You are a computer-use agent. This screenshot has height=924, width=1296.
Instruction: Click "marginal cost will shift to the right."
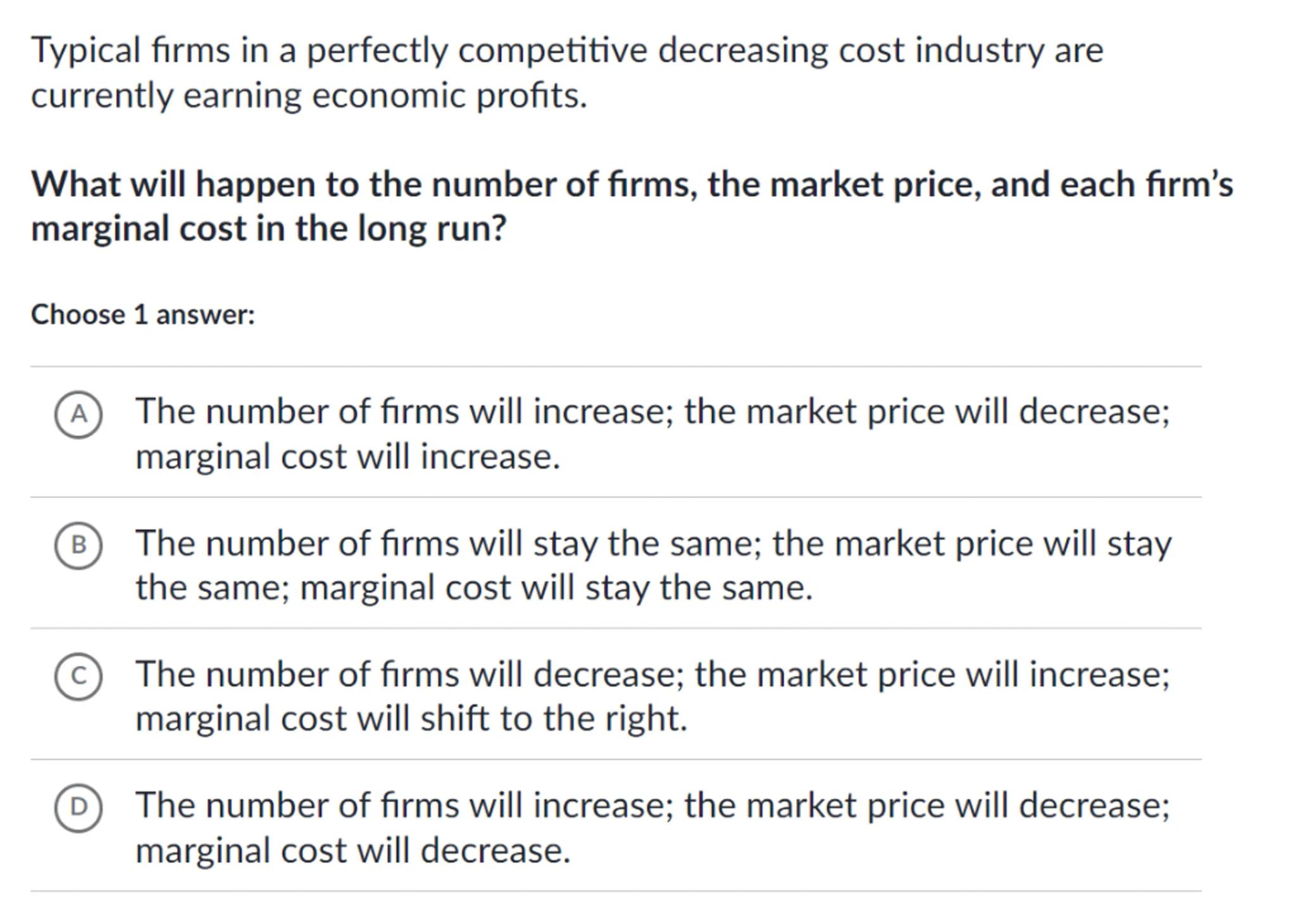coord(411,718)
